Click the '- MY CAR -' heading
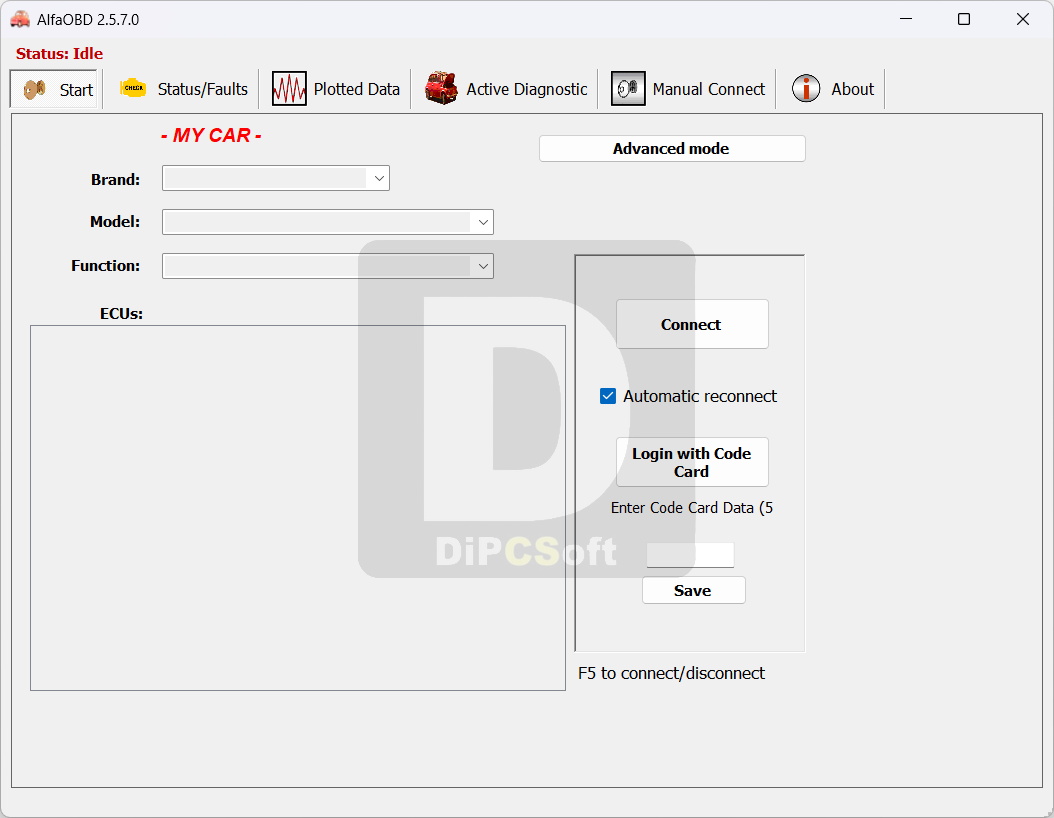The width and height of the screenshot is (1054, 818). [211, 135]
